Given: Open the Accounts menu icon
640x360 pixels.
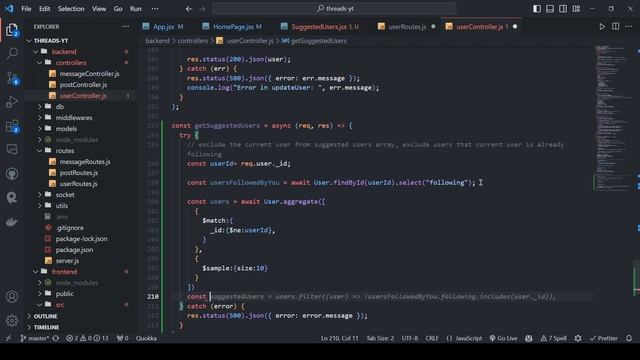Looking at the screenshot, I should [12, 297].
